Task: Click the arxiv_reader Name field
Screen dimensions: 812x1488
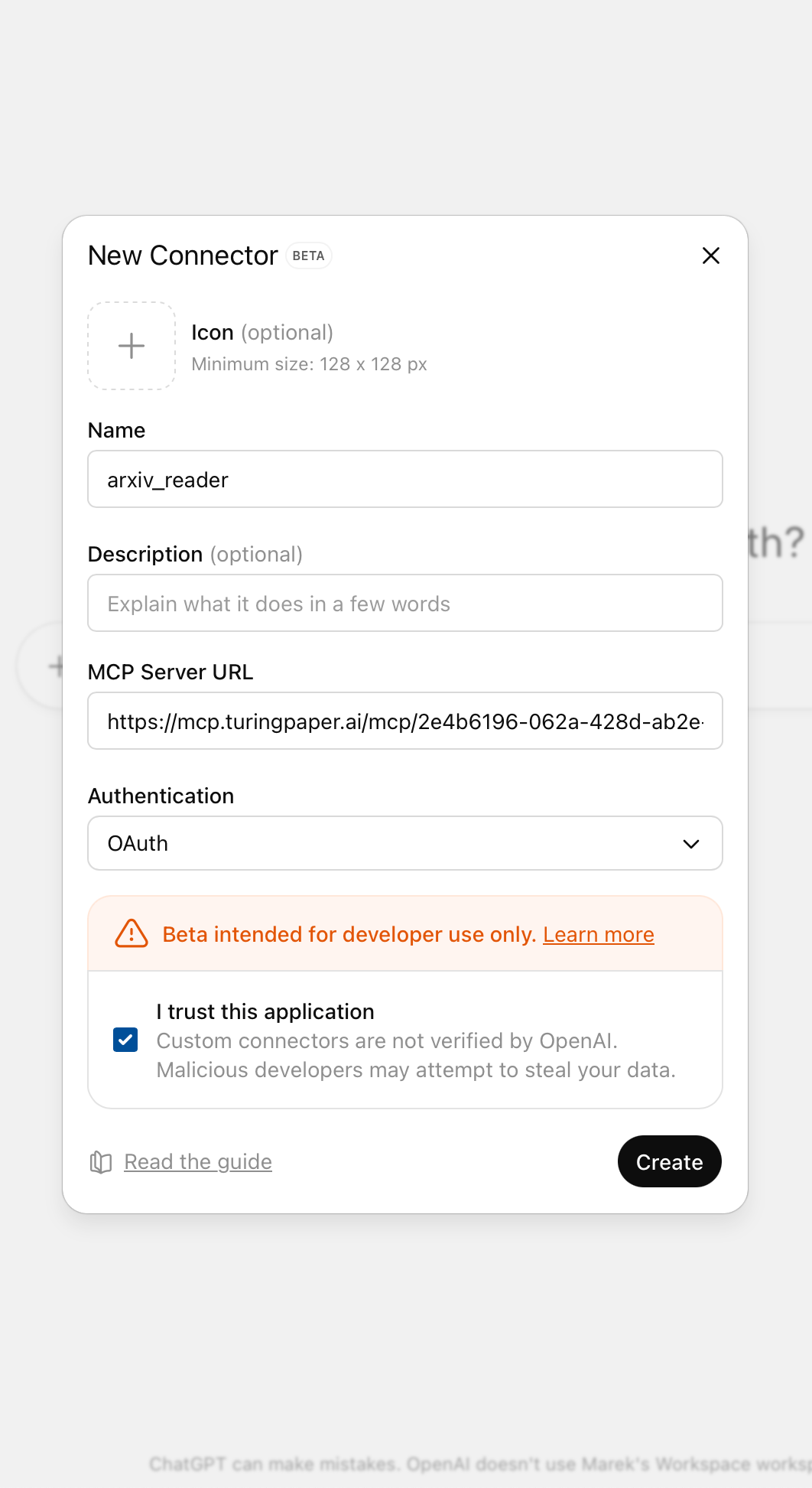Action: point(405,479)
